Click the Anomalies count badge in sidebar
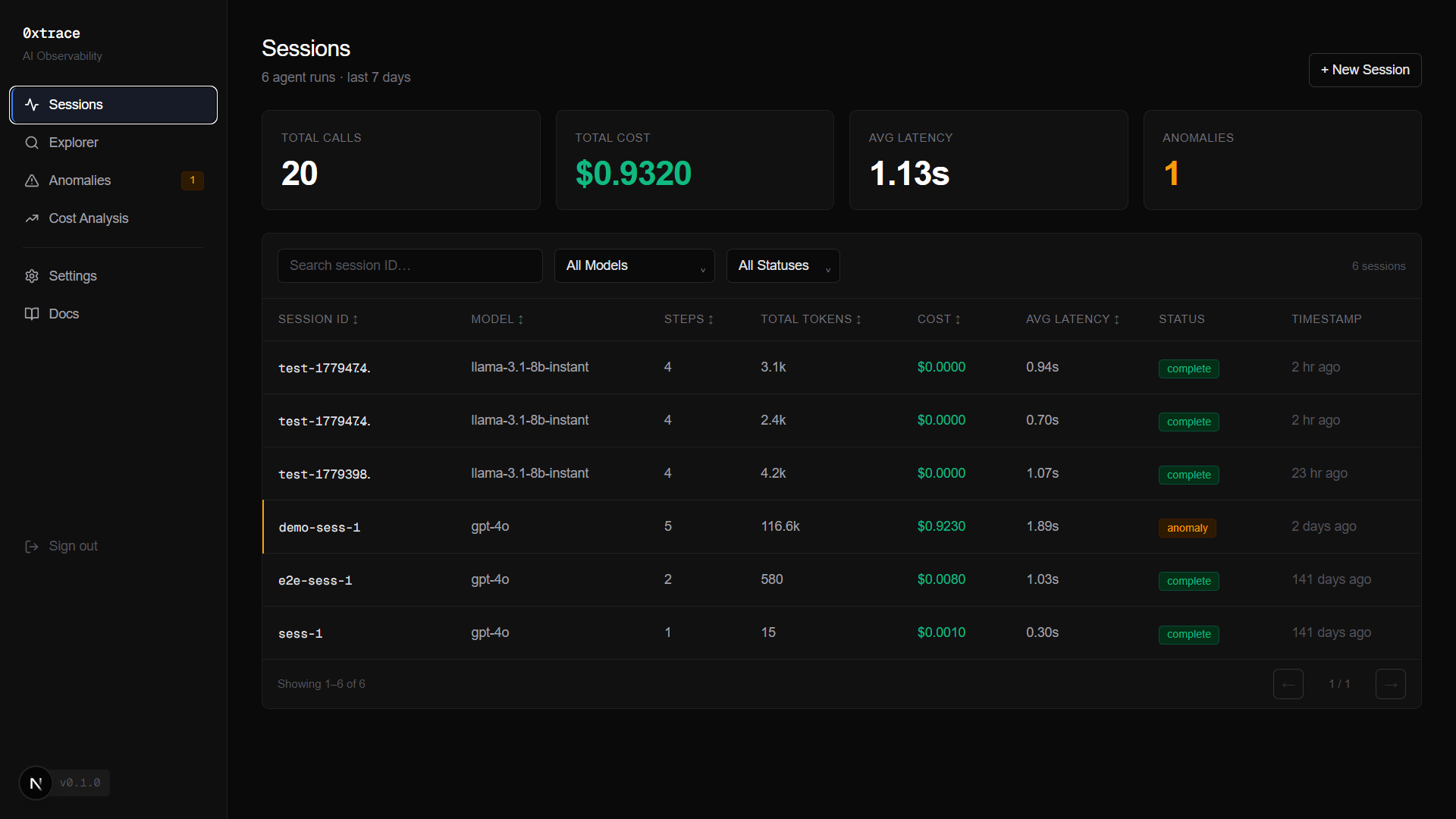Image resolution: width=1456 pixels, height=819 pixels. (x=193, y=180)
